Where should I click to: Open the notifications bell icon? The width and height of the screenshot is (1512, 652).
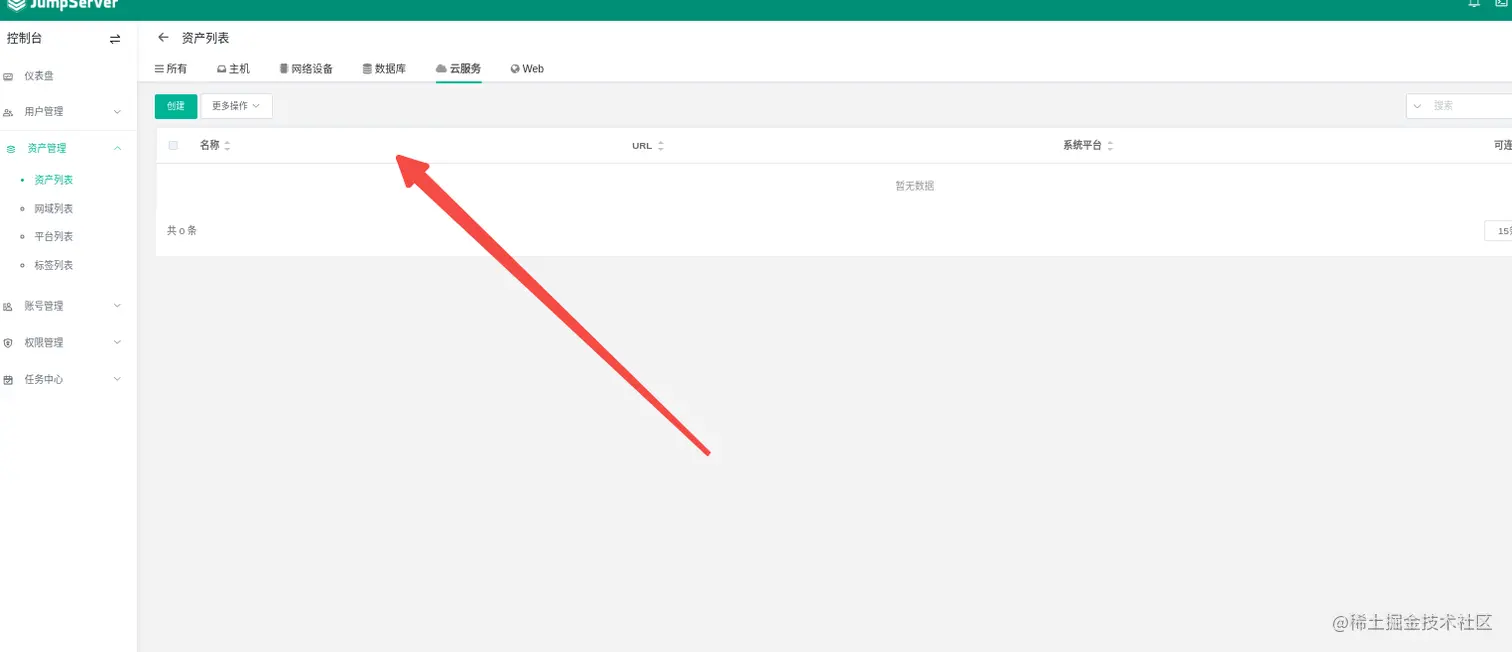pos(1474,3)
